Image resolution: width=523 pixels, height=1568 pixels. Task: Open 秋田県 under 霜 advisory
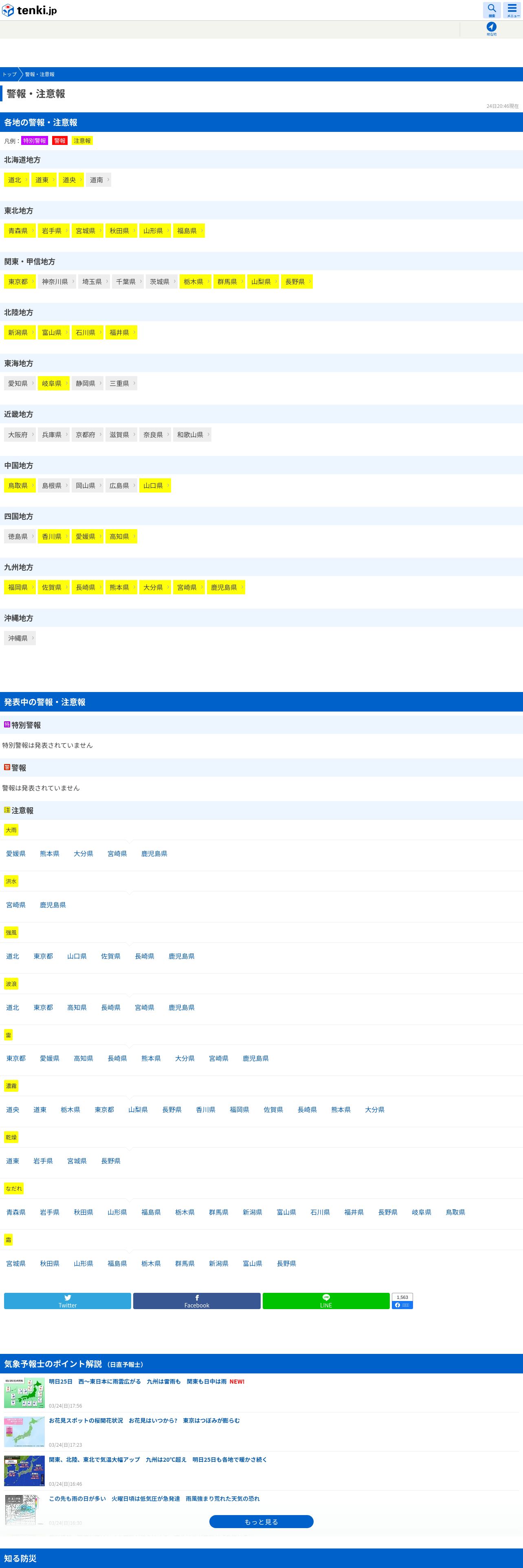[50, 1263]
